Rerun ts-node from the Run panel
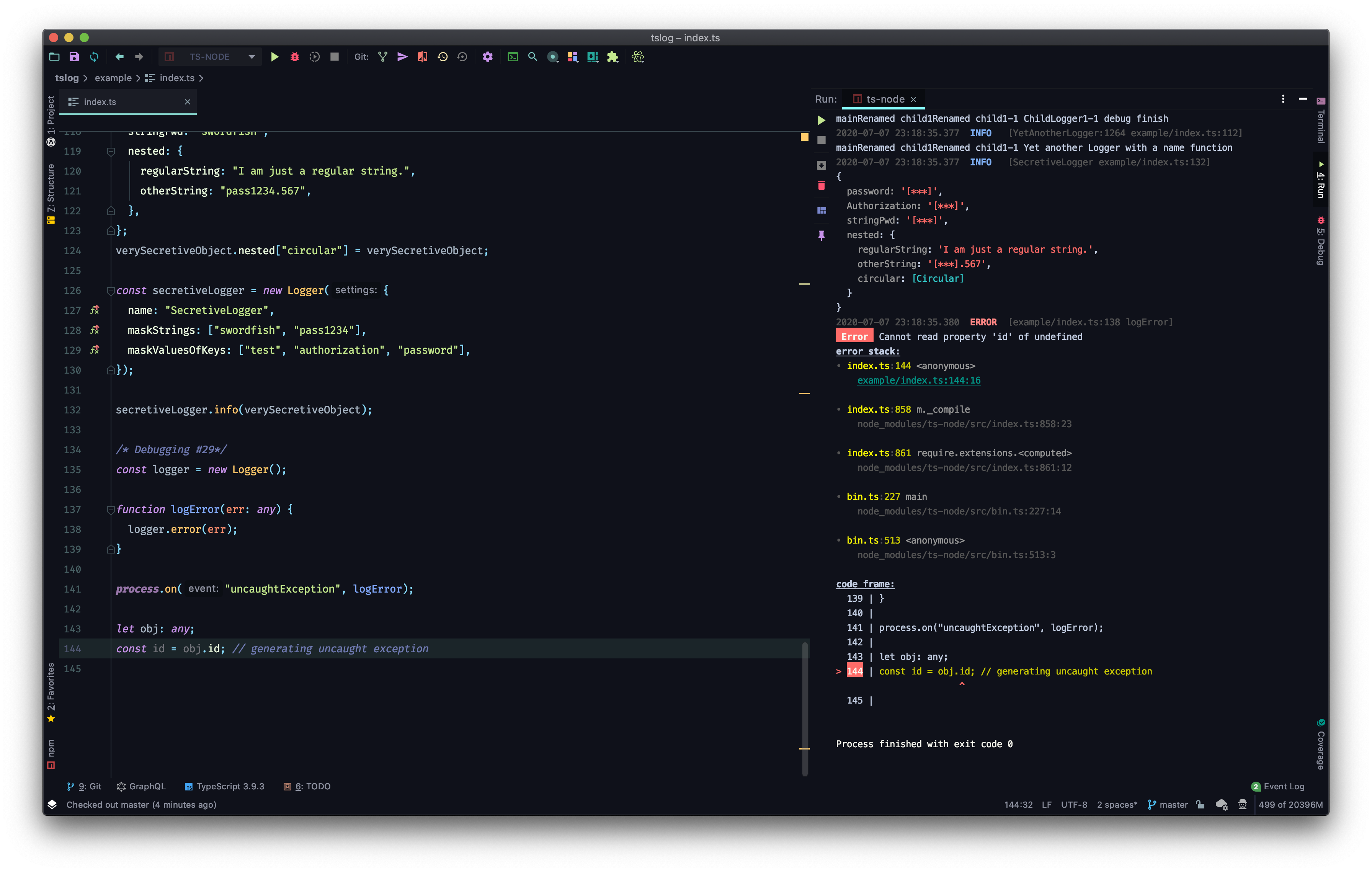This screenshot has width=1372, height=872. point(821,119)
